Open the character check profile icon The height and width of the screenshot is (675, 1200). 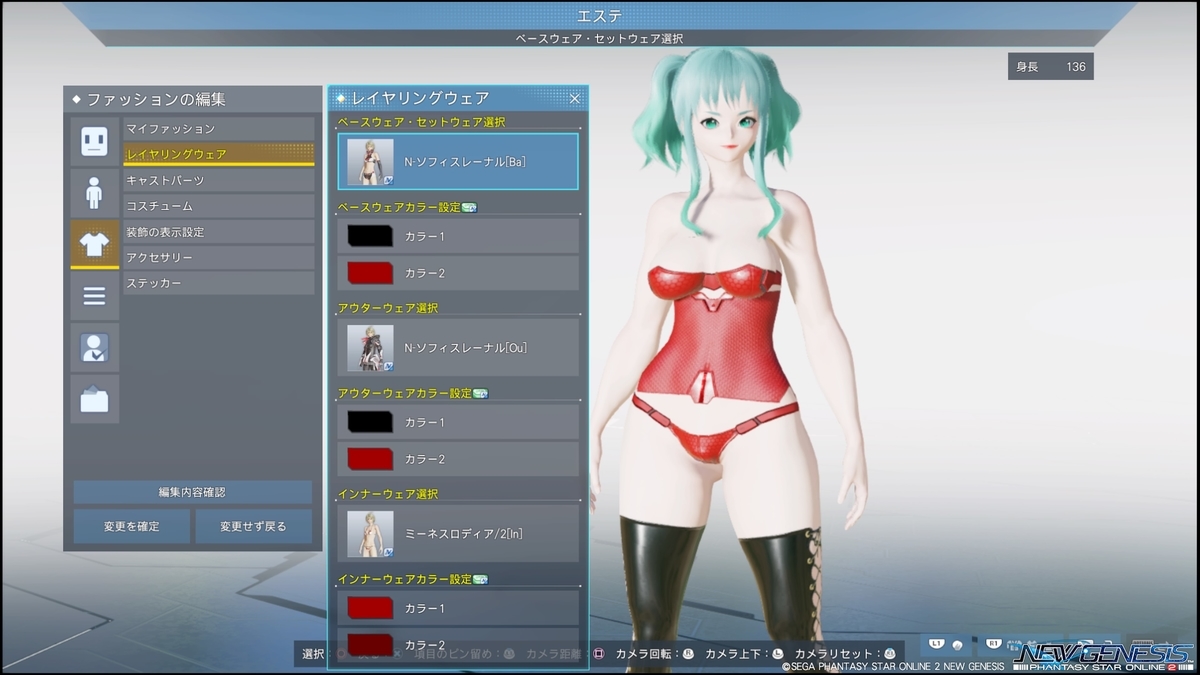(x=94, y=348)
